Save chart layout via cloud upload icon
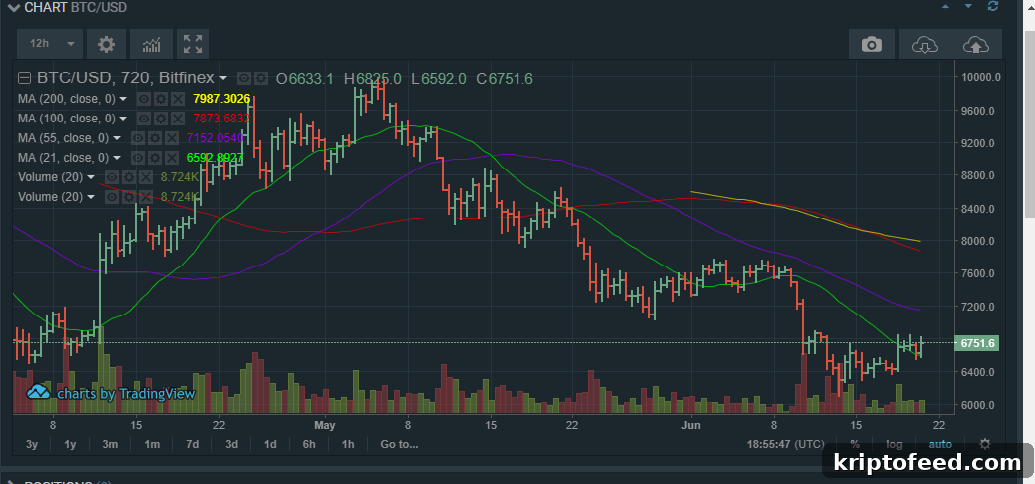 pyautogui.click(x=976, y=44)
